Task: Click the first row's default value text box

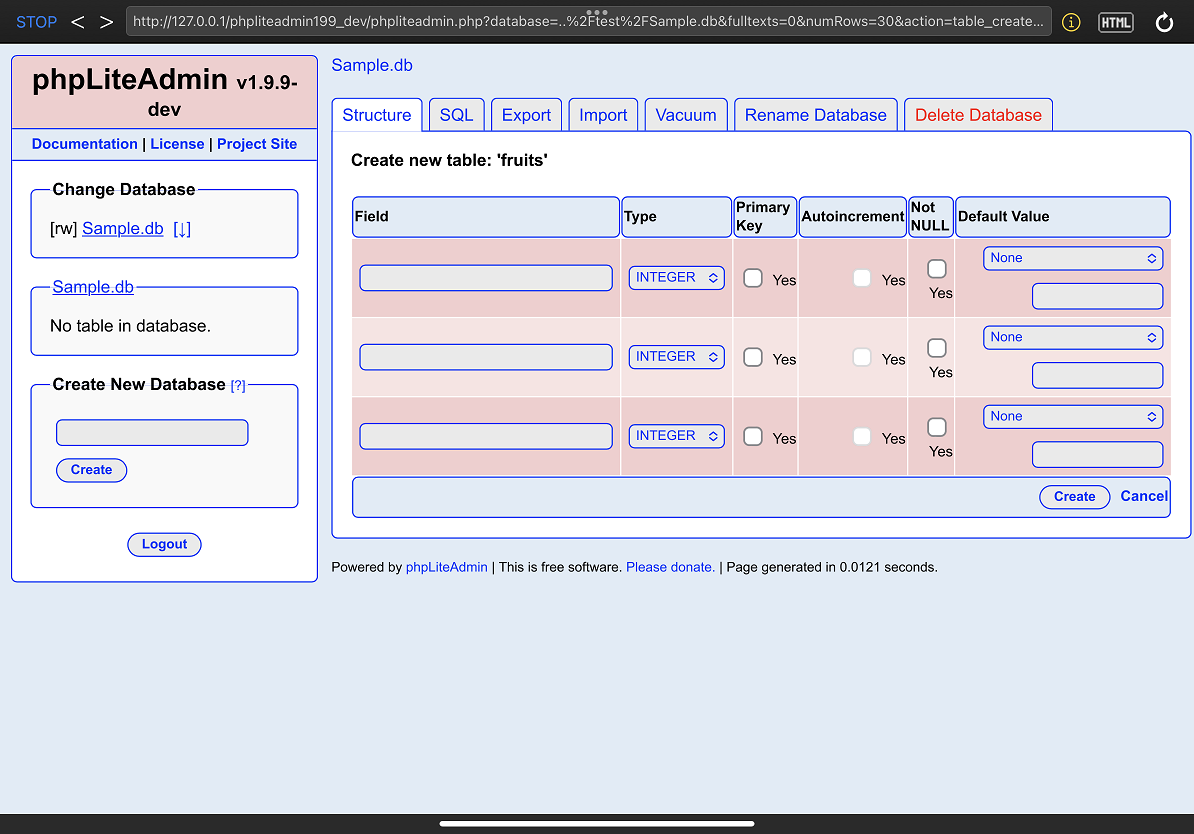Action: (x=1097, y=296)
